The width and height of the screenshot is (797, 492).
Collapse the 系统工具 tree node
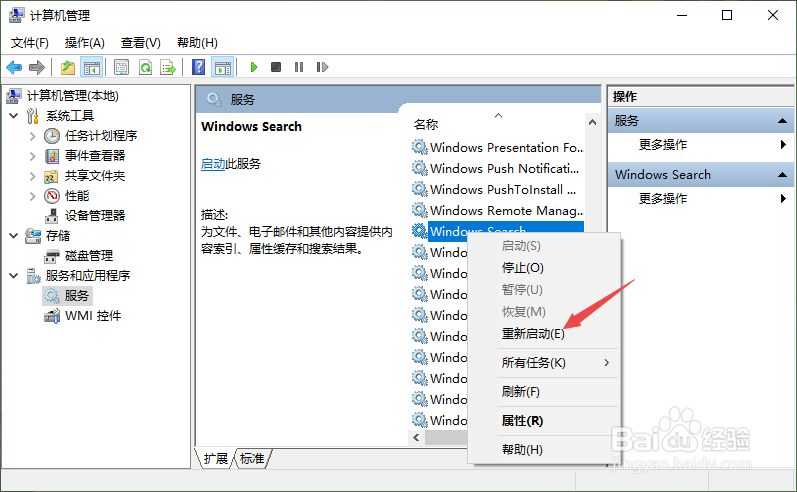[x=14, y=116]
